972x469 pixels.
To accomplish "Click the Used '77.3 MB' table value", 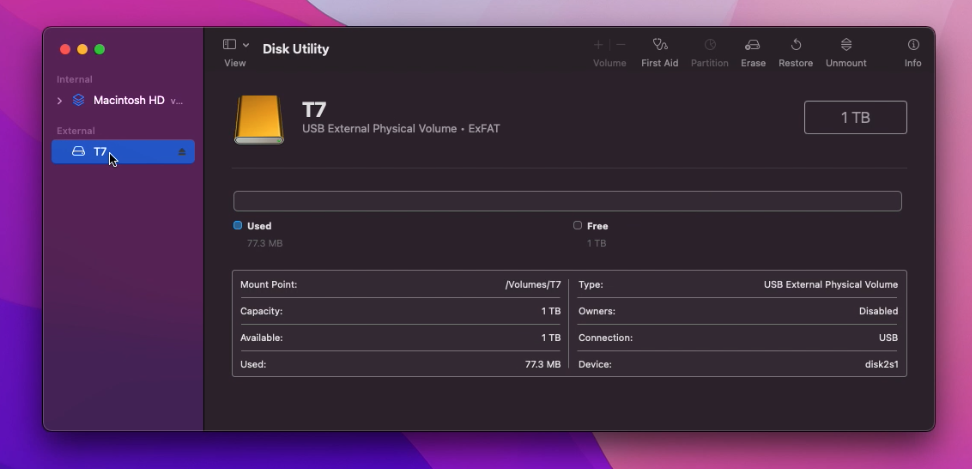I will point(543,364).
